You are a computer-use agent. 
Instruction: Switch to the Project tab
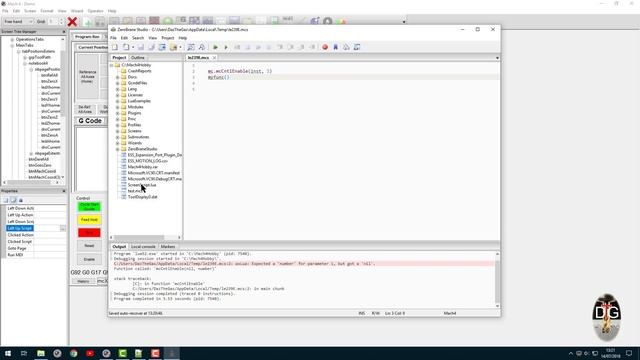(x=119, y=58)
